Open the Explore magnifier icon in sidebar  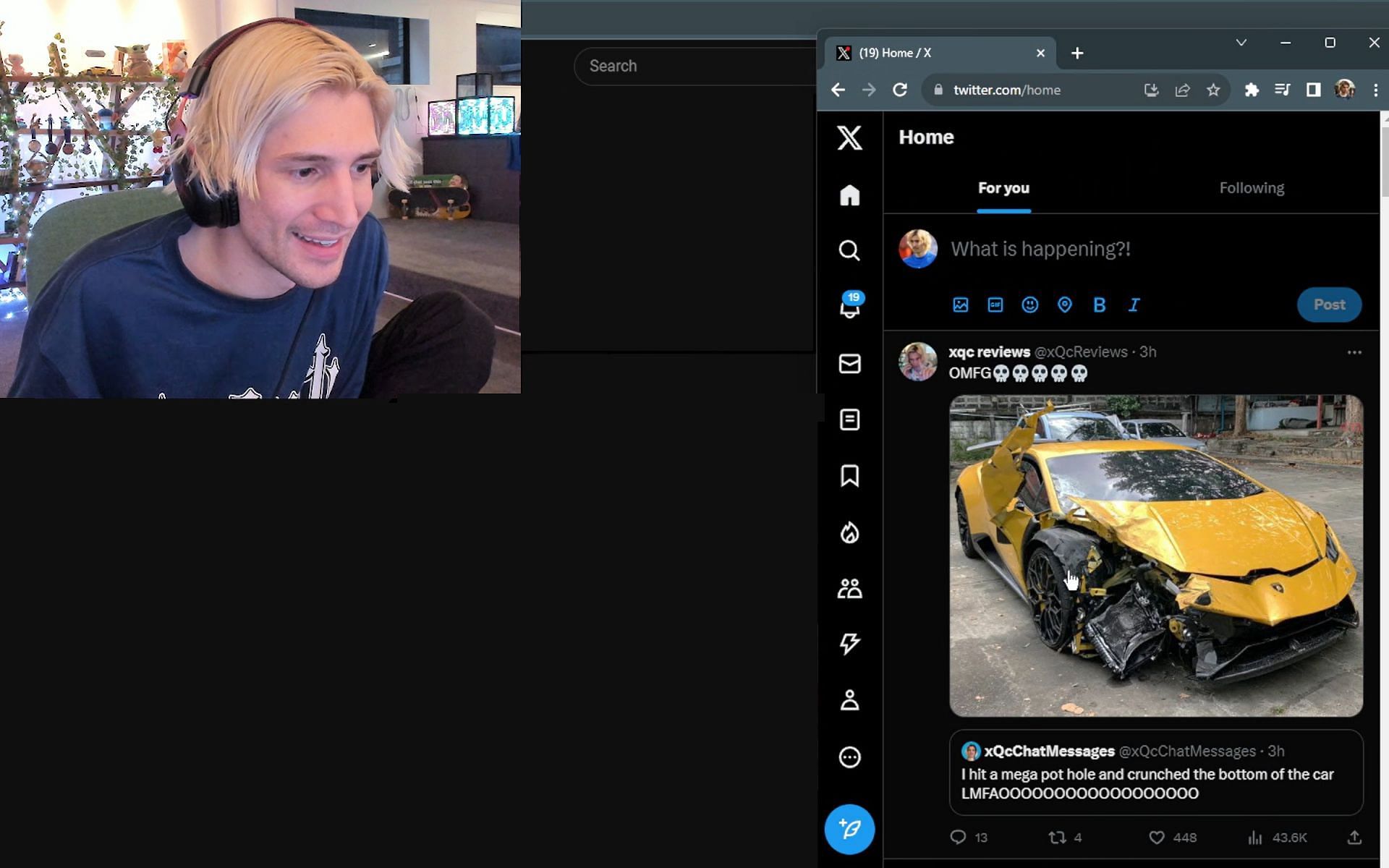pos(849,250)
